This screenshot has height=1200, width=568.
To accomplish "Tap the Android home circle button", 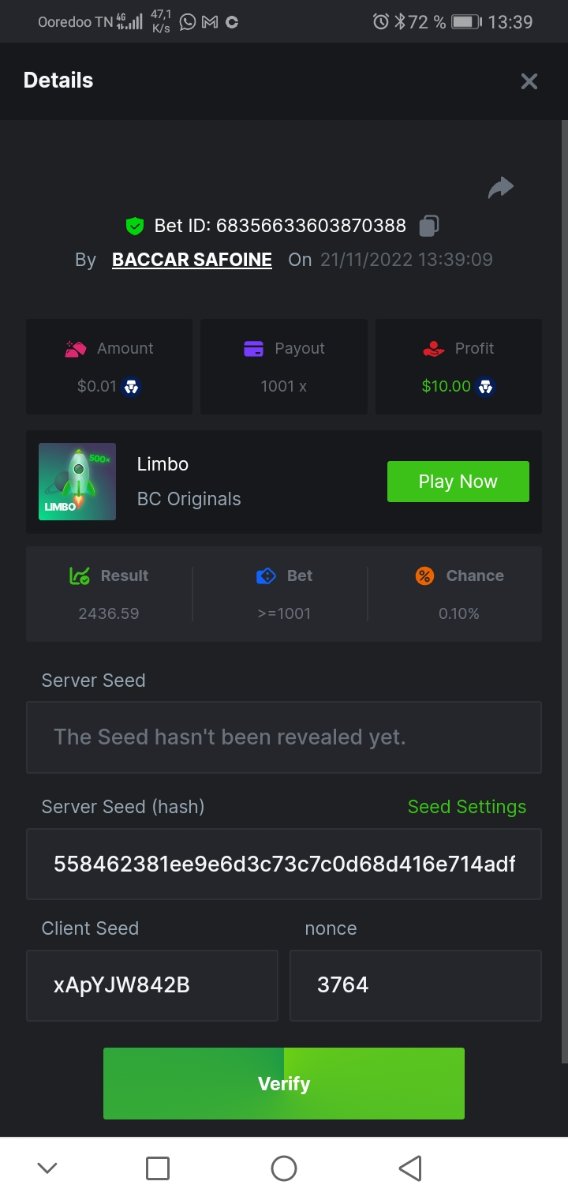I will tap(284, 1168).
